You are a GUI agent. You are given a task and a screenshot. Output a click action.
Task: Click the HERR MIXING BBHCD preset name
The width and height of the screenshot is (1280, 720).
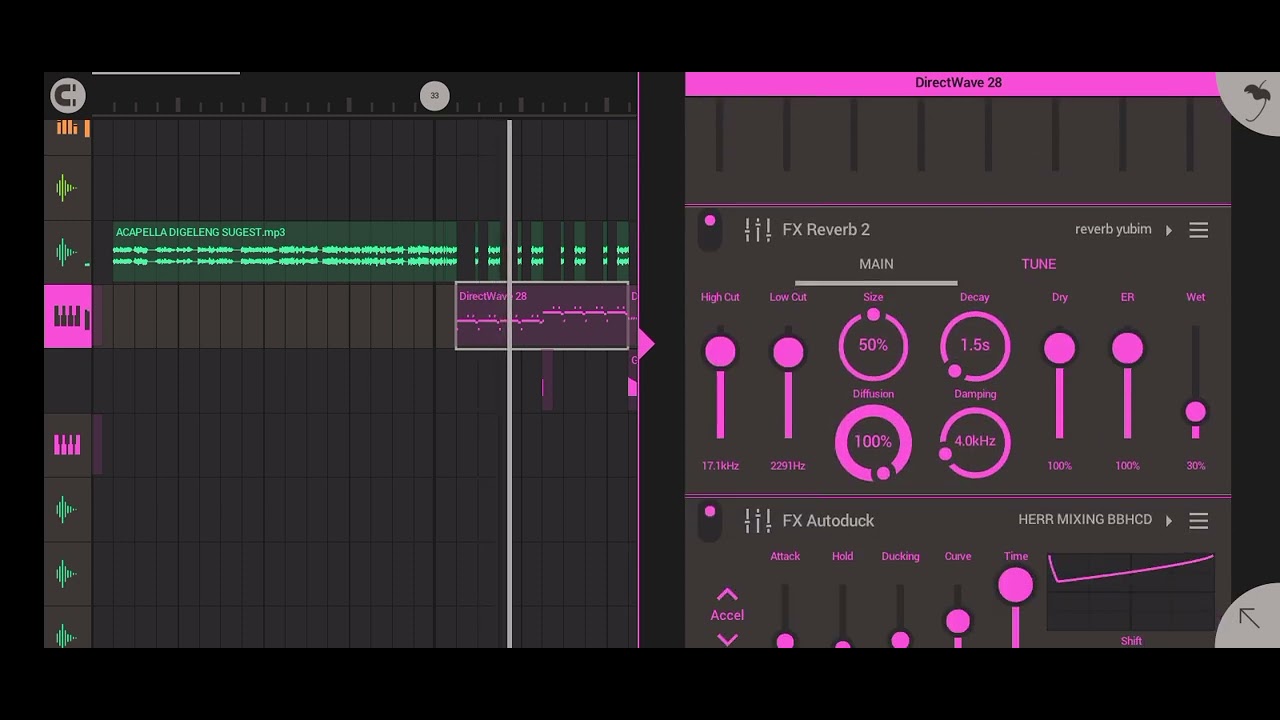point(1085,520)
